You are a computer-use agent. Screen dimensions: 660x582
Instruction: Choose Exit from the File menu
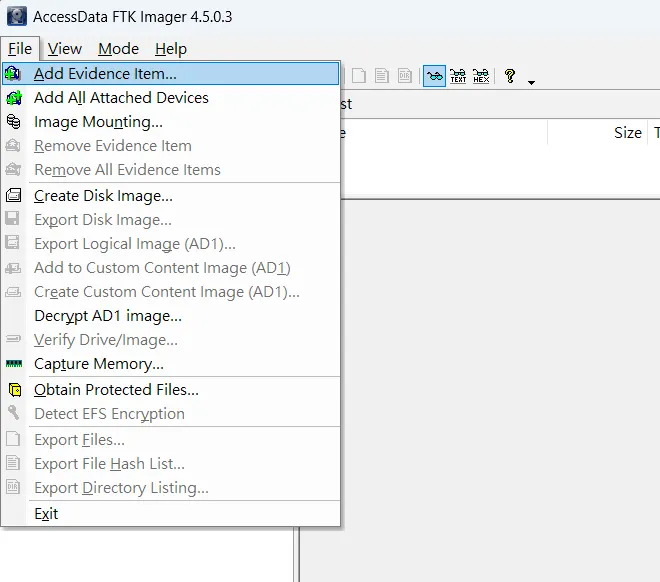point(170,514)
